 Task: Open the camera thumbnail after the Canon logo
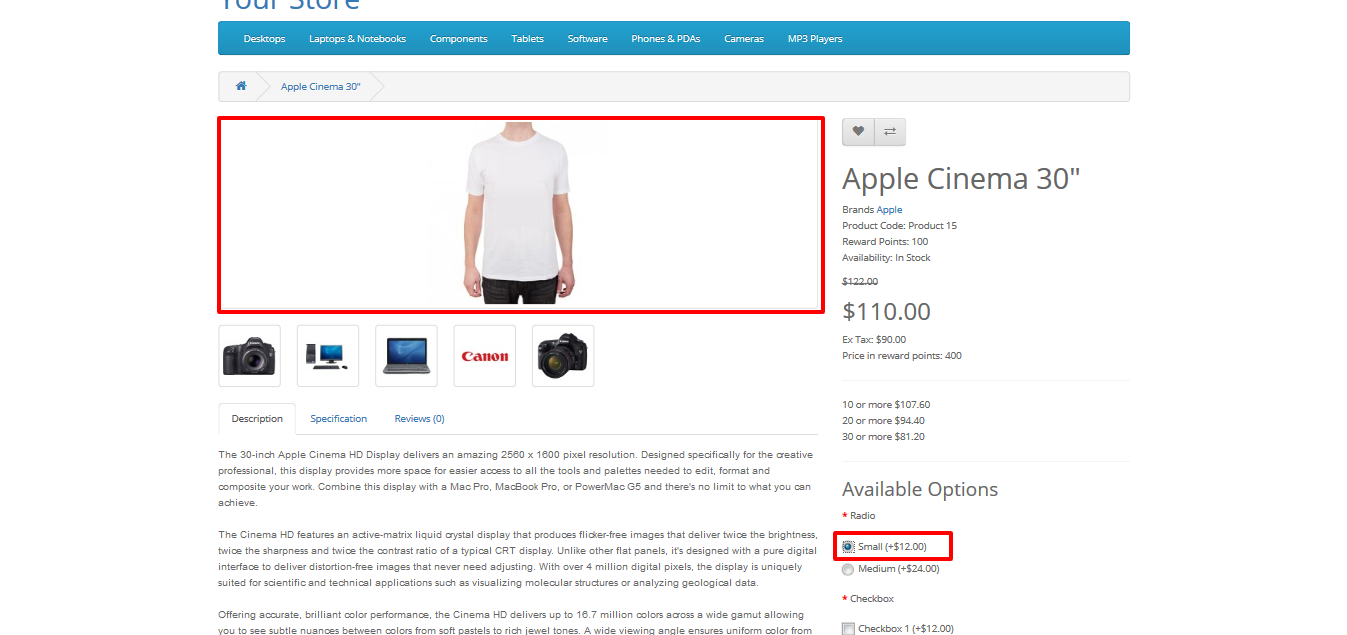563,356
